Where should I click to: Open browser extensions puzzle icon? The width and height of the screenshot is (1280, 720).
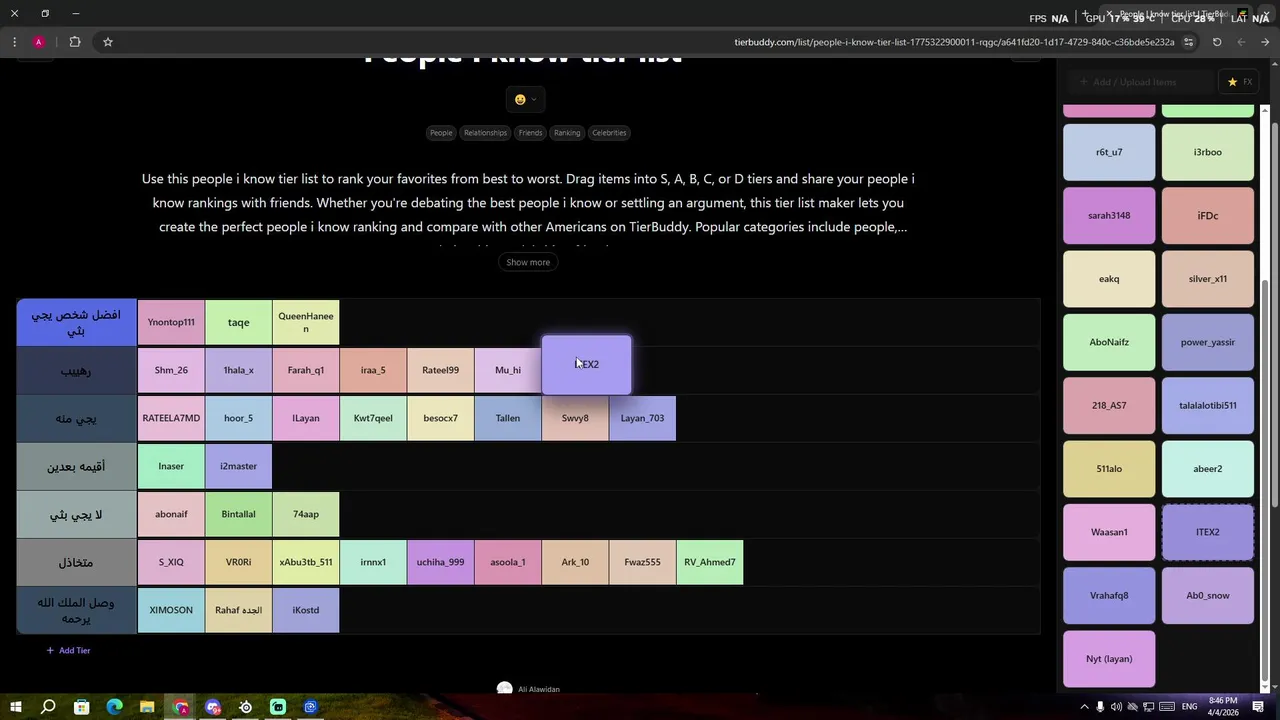pyautogui.click(x=75, y=42)
